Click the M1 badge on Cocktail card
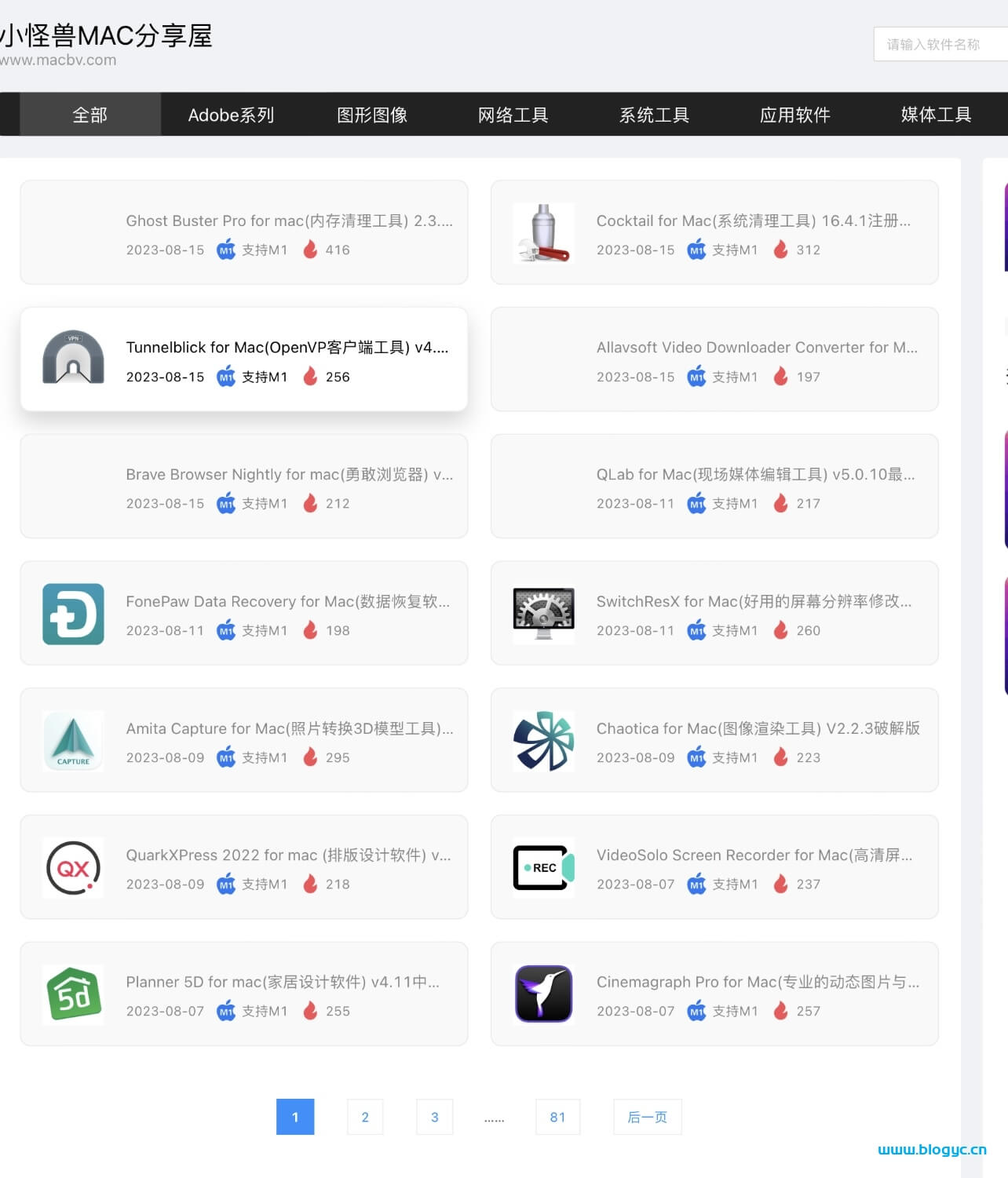Image resolution: width=1008 pixels, height=1178 pixels. pos(696,250)
